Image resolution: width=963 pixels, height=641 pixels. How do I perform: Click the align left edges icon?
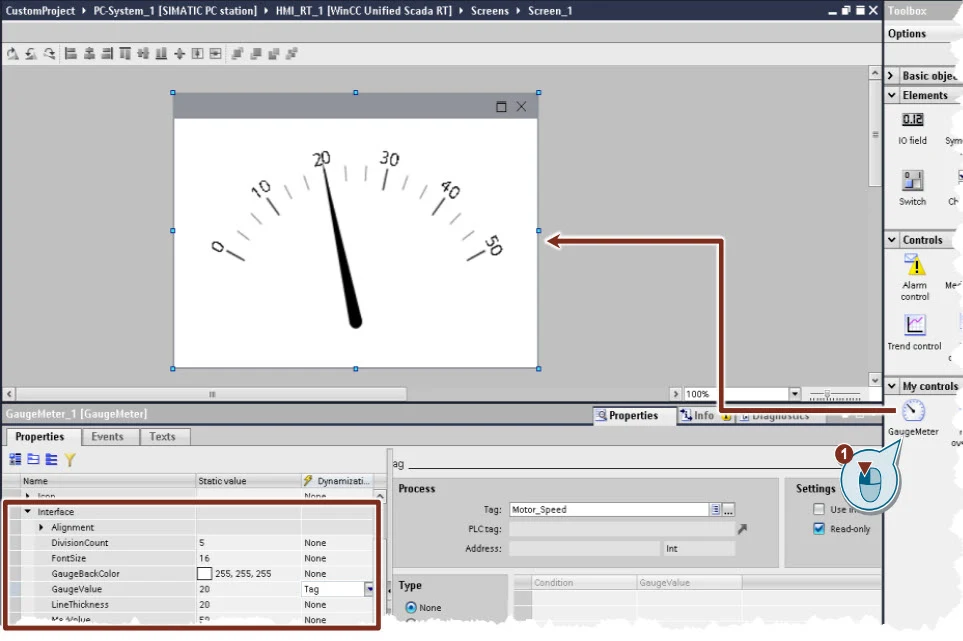click(71, 54)
